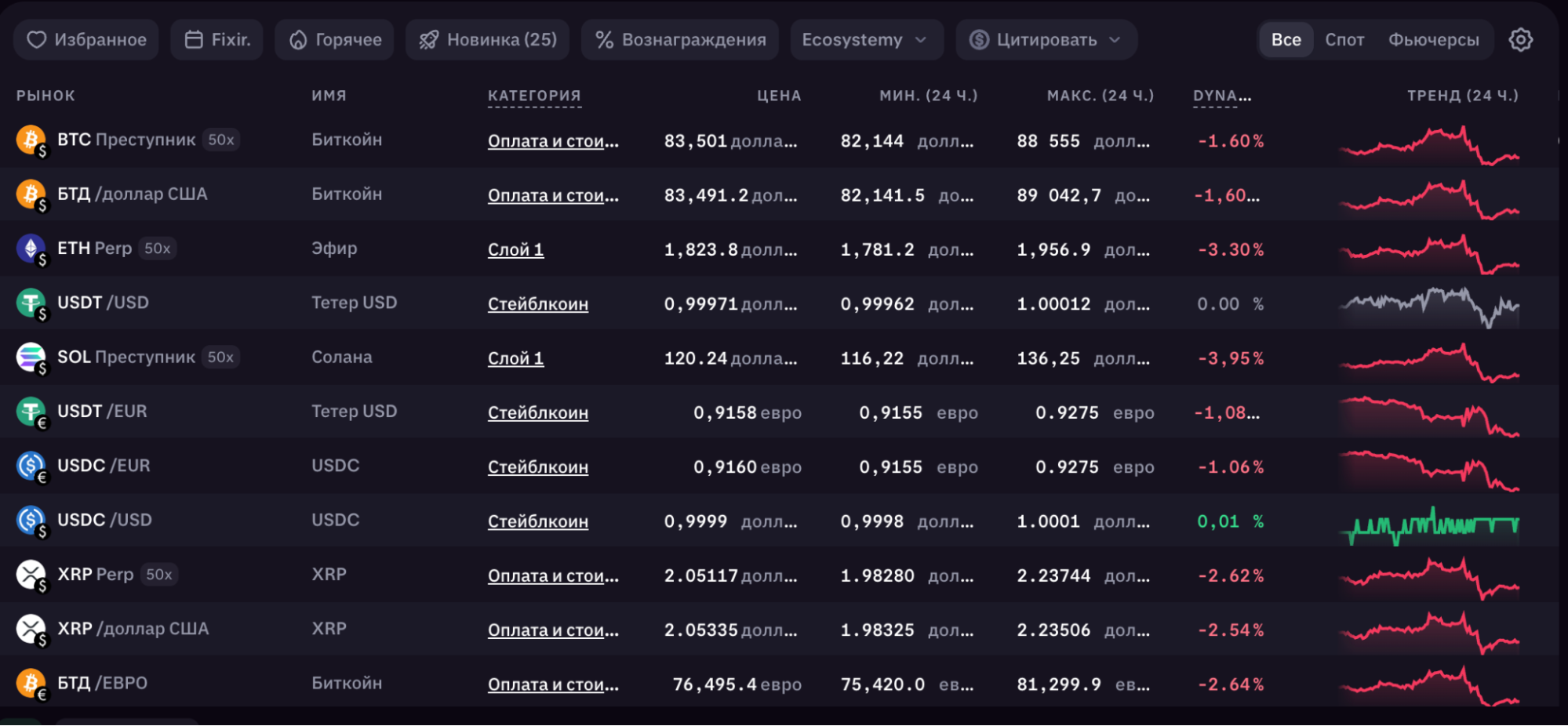
Task: Select the XRP /доллар США market name
Action: point(133,629)
